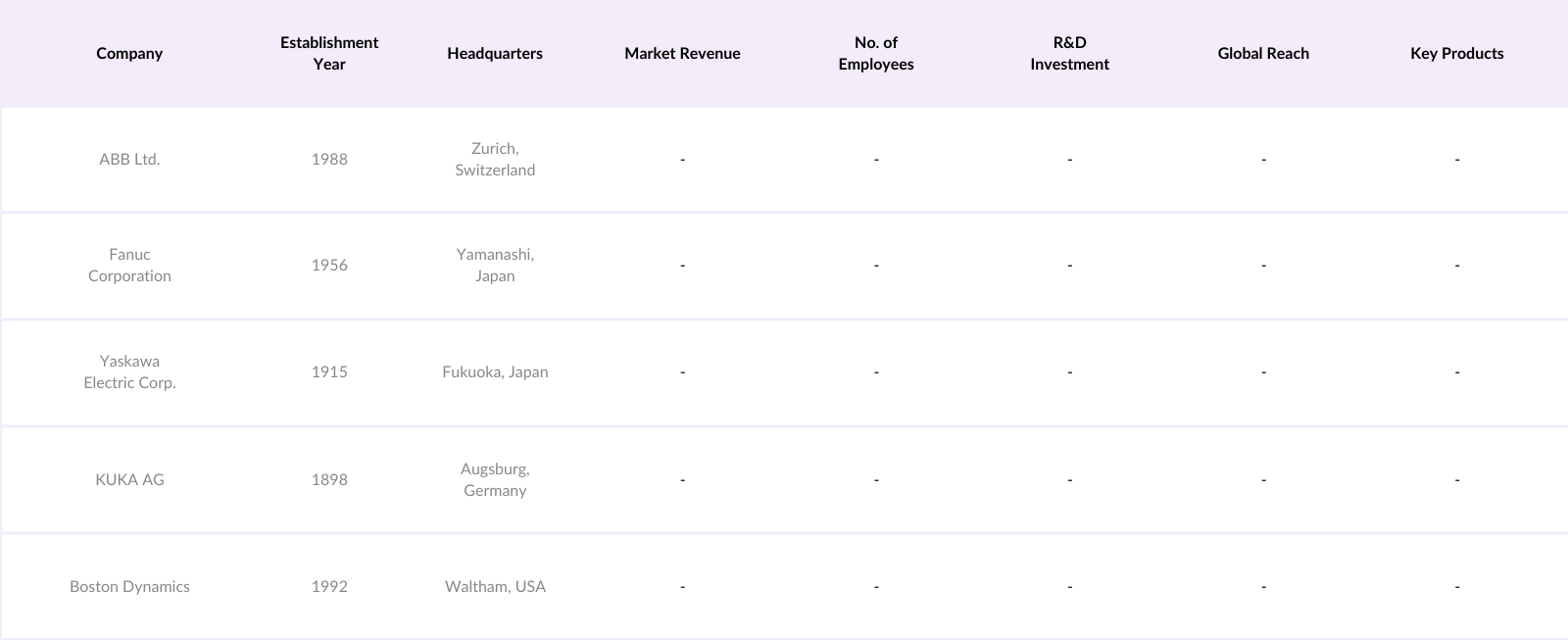This screenshot has width=1568, height=640.
Task: Click the Waltham, USA headquarters cell
Action: [x=495, y=586]
